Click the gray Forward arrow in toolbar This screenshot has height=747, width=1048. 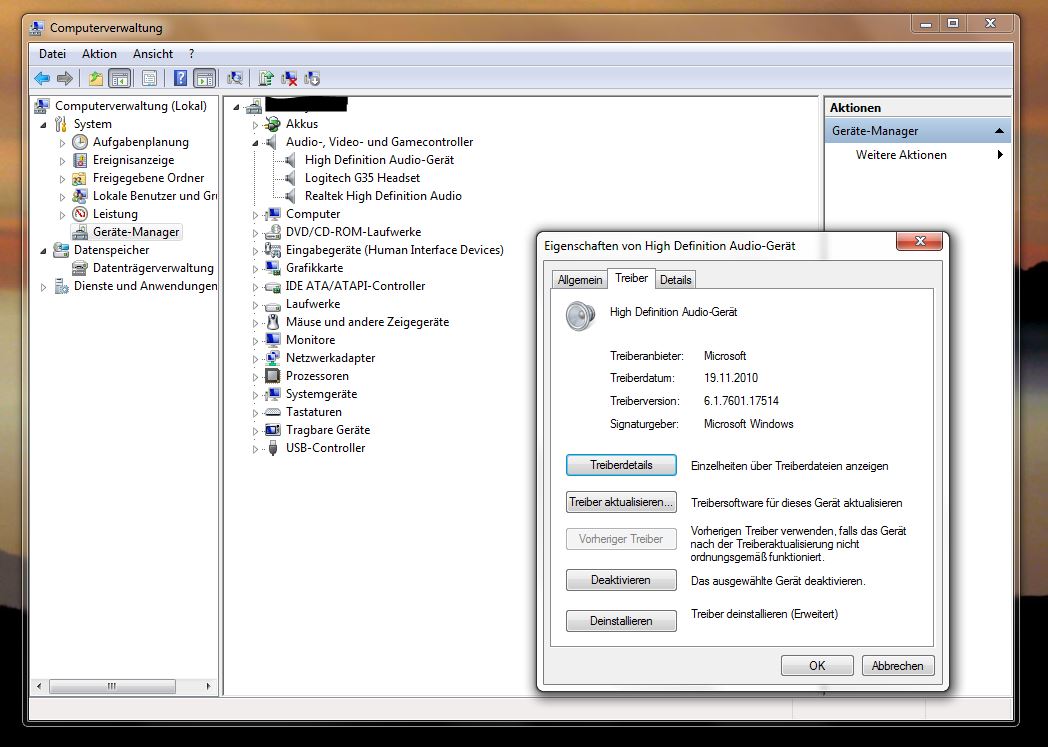65,79
